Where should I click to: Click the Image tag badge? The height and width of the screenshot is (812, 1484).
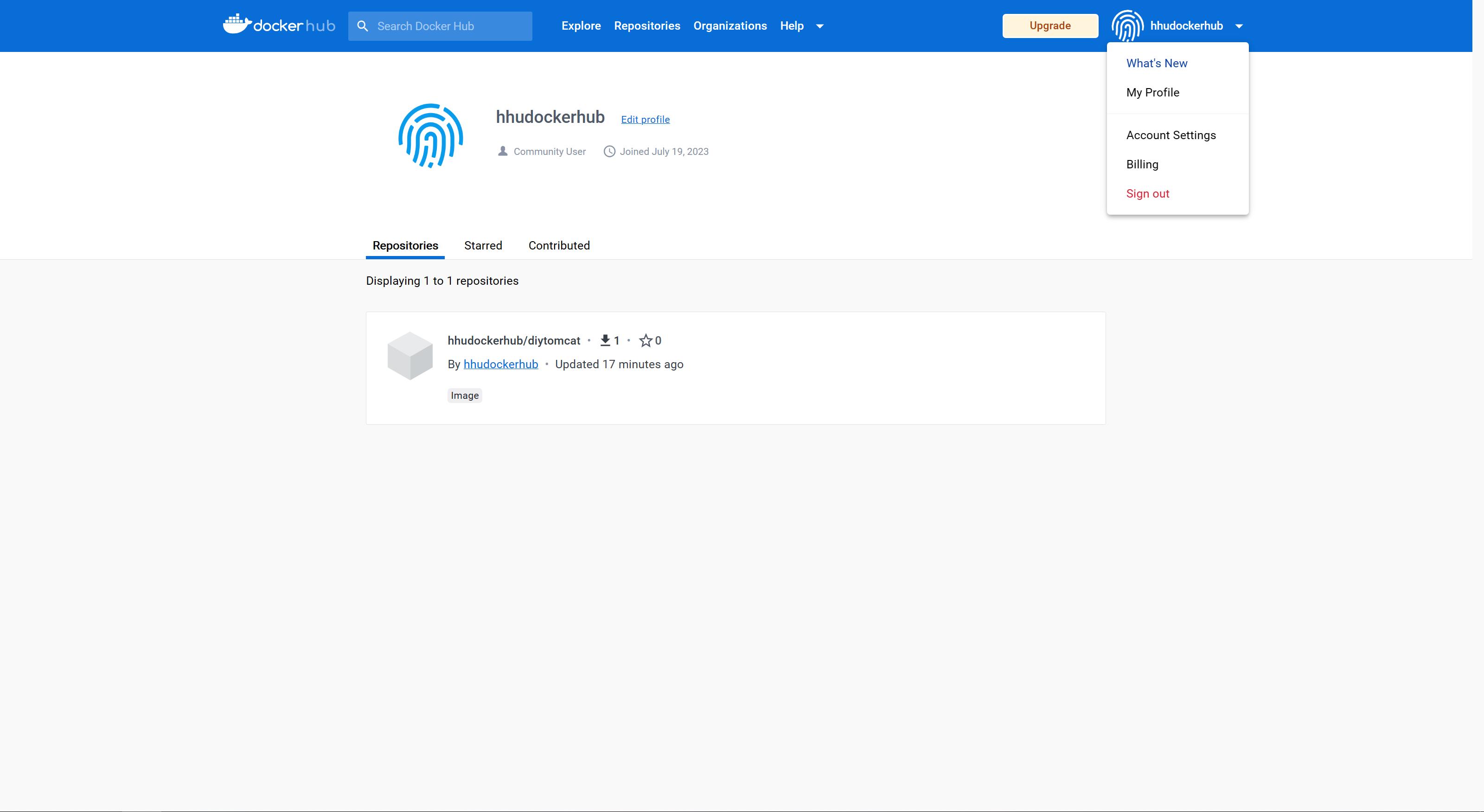pos(464,396)
